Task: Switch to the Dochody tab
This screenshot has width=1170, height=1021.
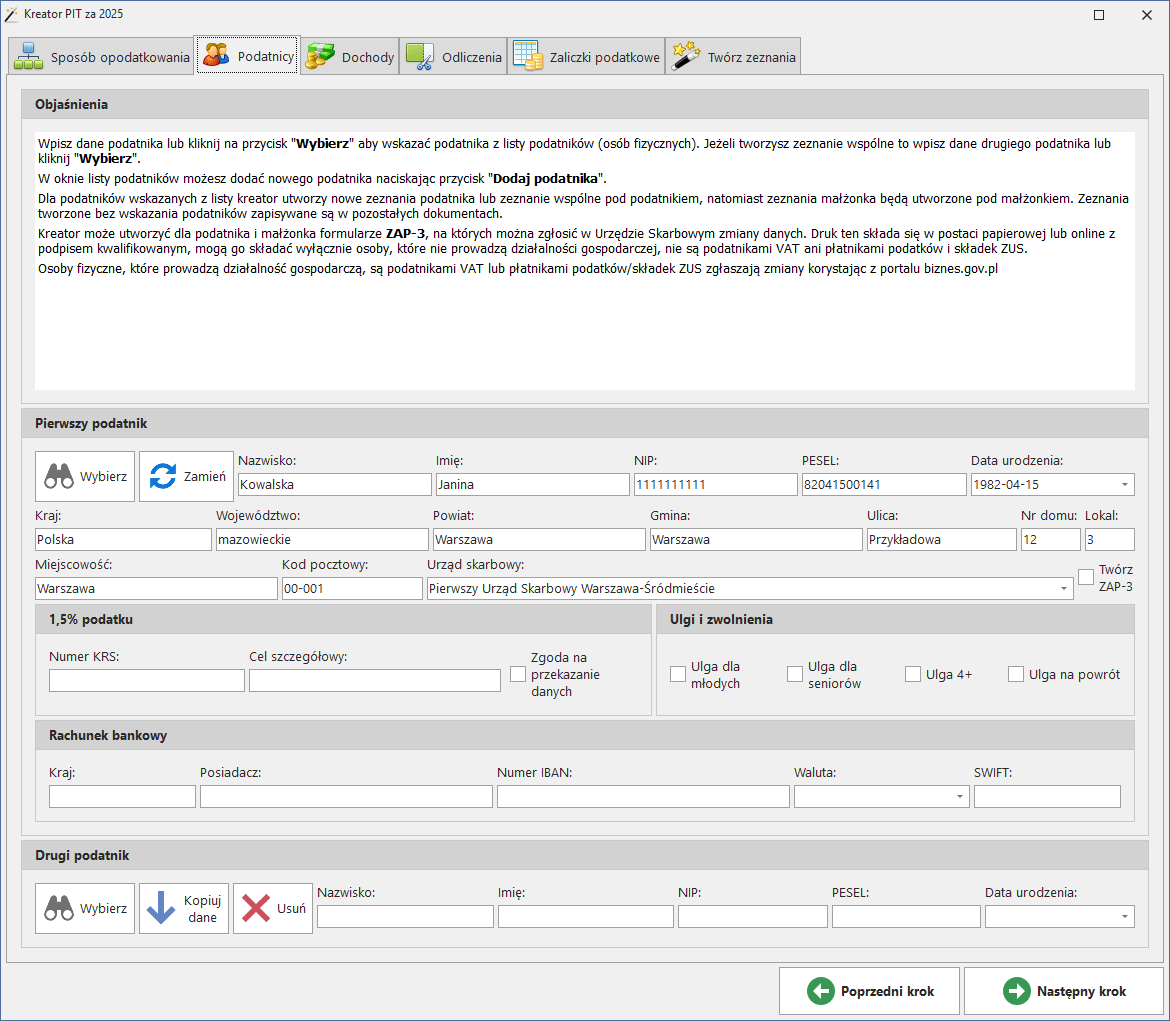Action: pyautogui.click(x=350, y=57)
